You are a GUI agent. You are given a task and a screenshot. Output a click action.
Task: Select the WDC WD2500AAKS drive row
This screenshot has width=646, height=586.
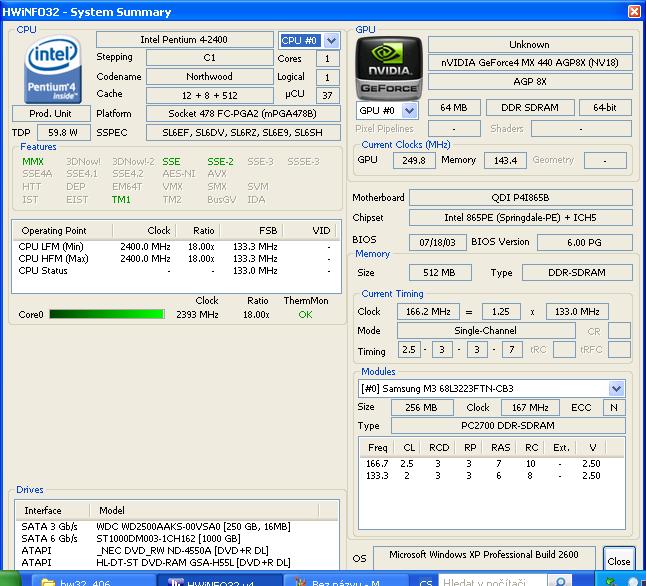pyautogui.click(x=176, y=527)
